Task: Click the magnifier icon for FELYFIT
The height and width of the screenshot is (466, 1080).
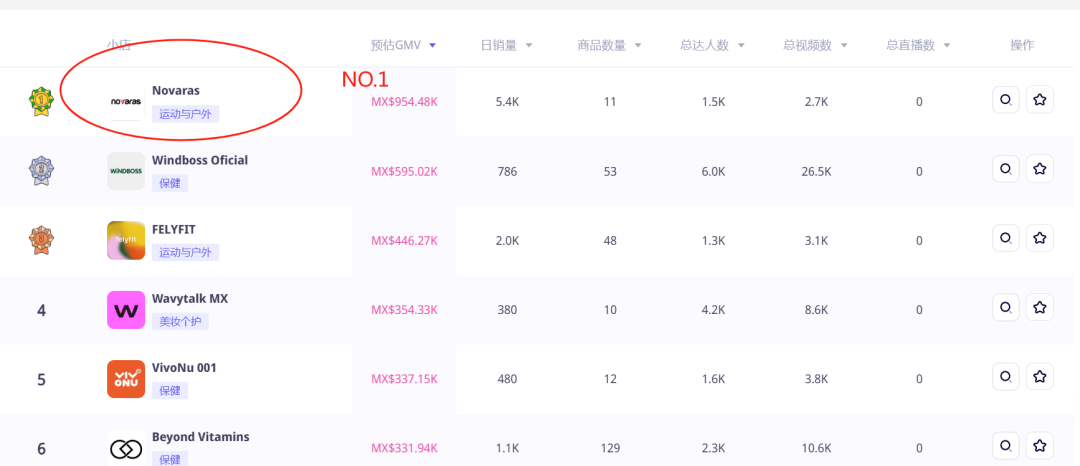Action: [x=1006, y=238]
